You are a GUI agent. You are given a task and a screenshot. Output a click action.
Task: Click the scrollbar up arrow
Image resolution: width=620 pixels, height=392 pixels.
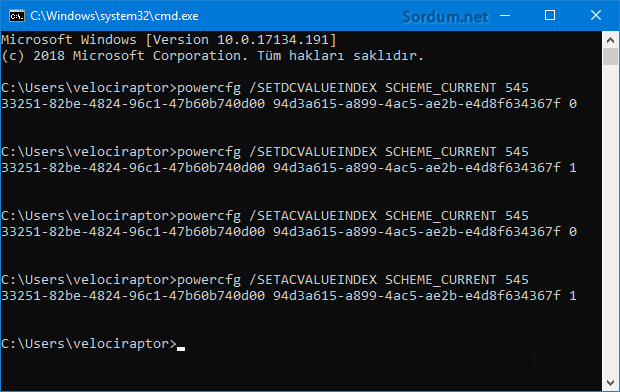point(611,40)
